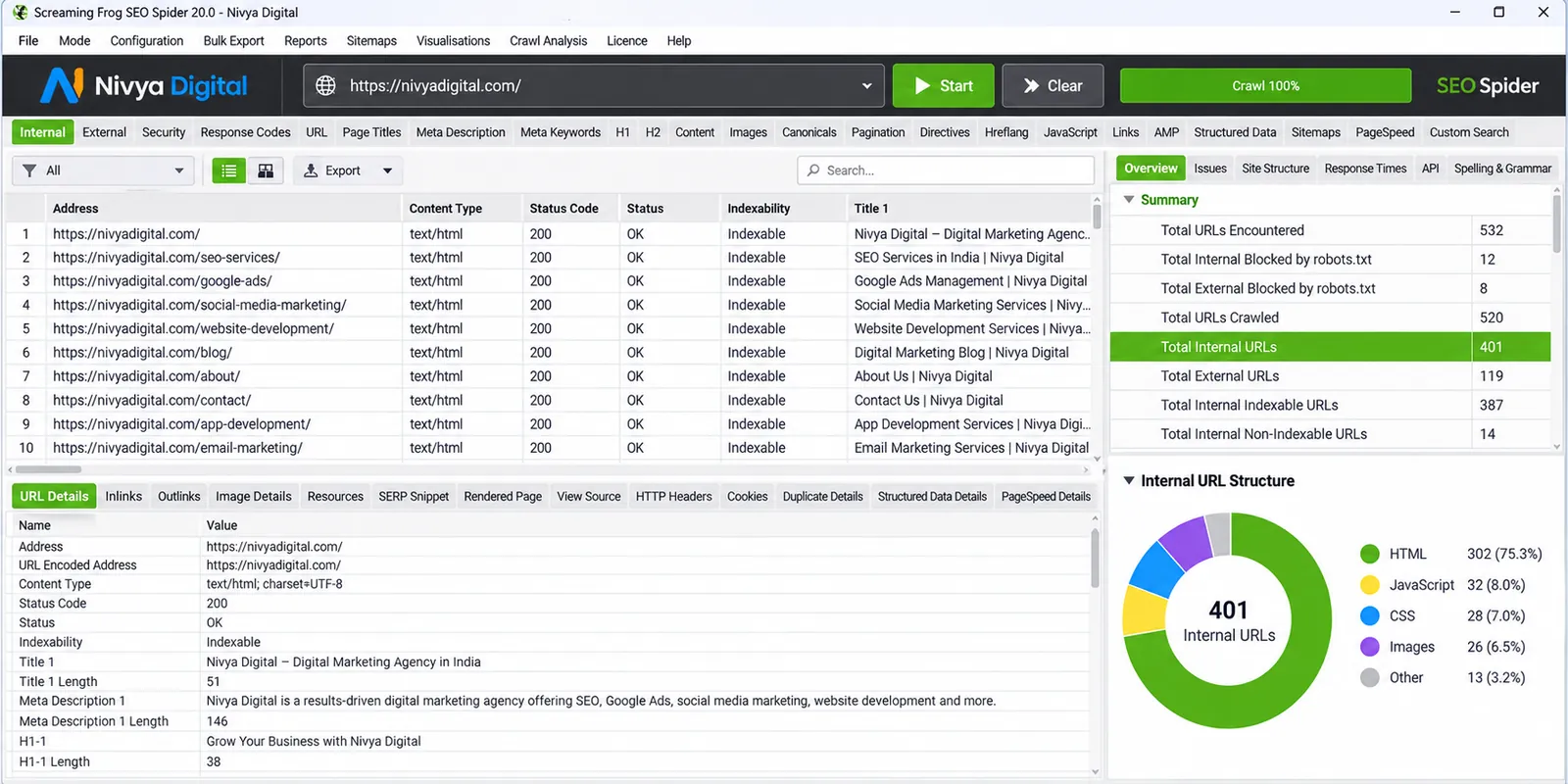Viewport: 1568px width, 784px height.
Task: Click the Nivya Digital logo
Action: (144, 86)
